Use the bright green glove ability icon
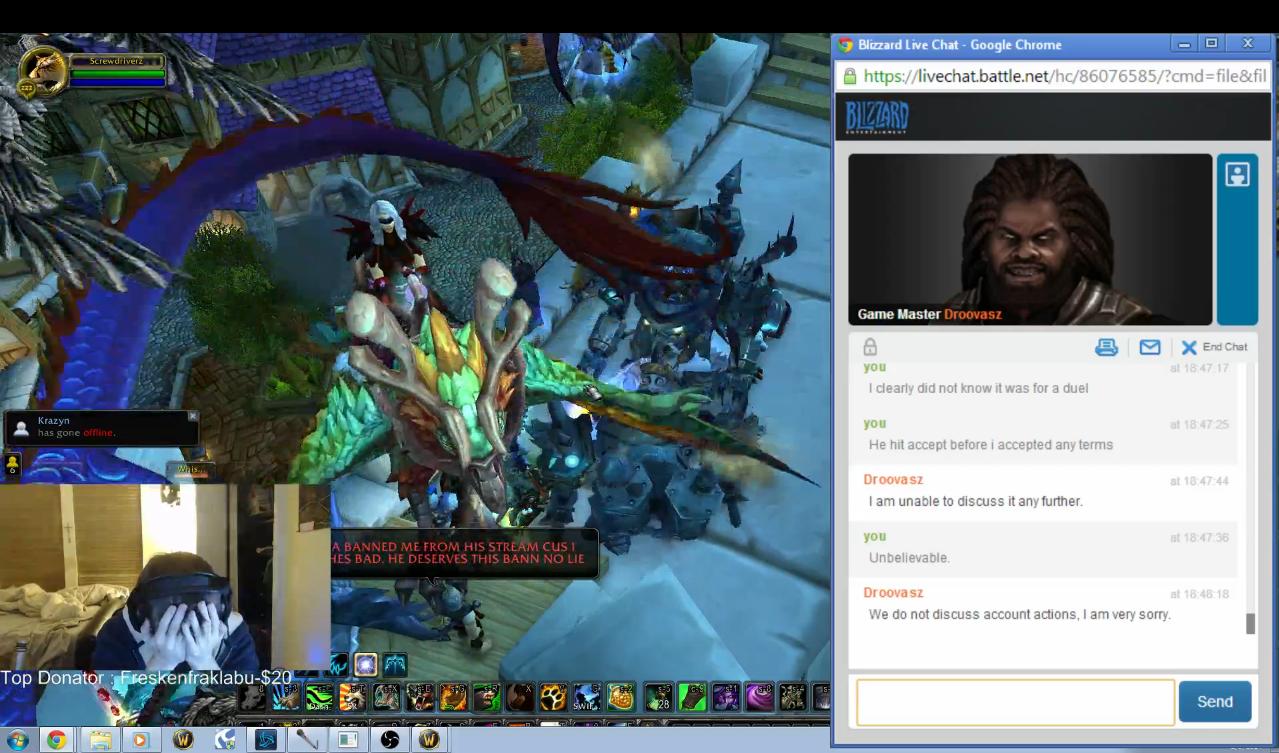This screenshot has width=1279, height=753. [x=692, y=697]
